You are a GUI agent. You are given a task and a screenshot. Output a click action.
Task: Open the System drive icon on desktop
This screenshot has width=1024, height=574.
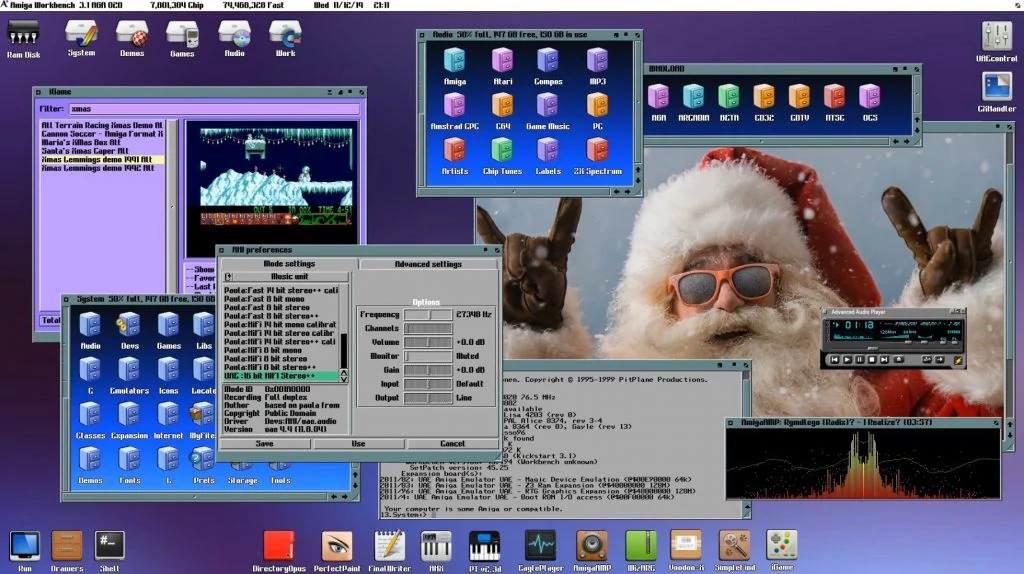click(x=81, y=38)
